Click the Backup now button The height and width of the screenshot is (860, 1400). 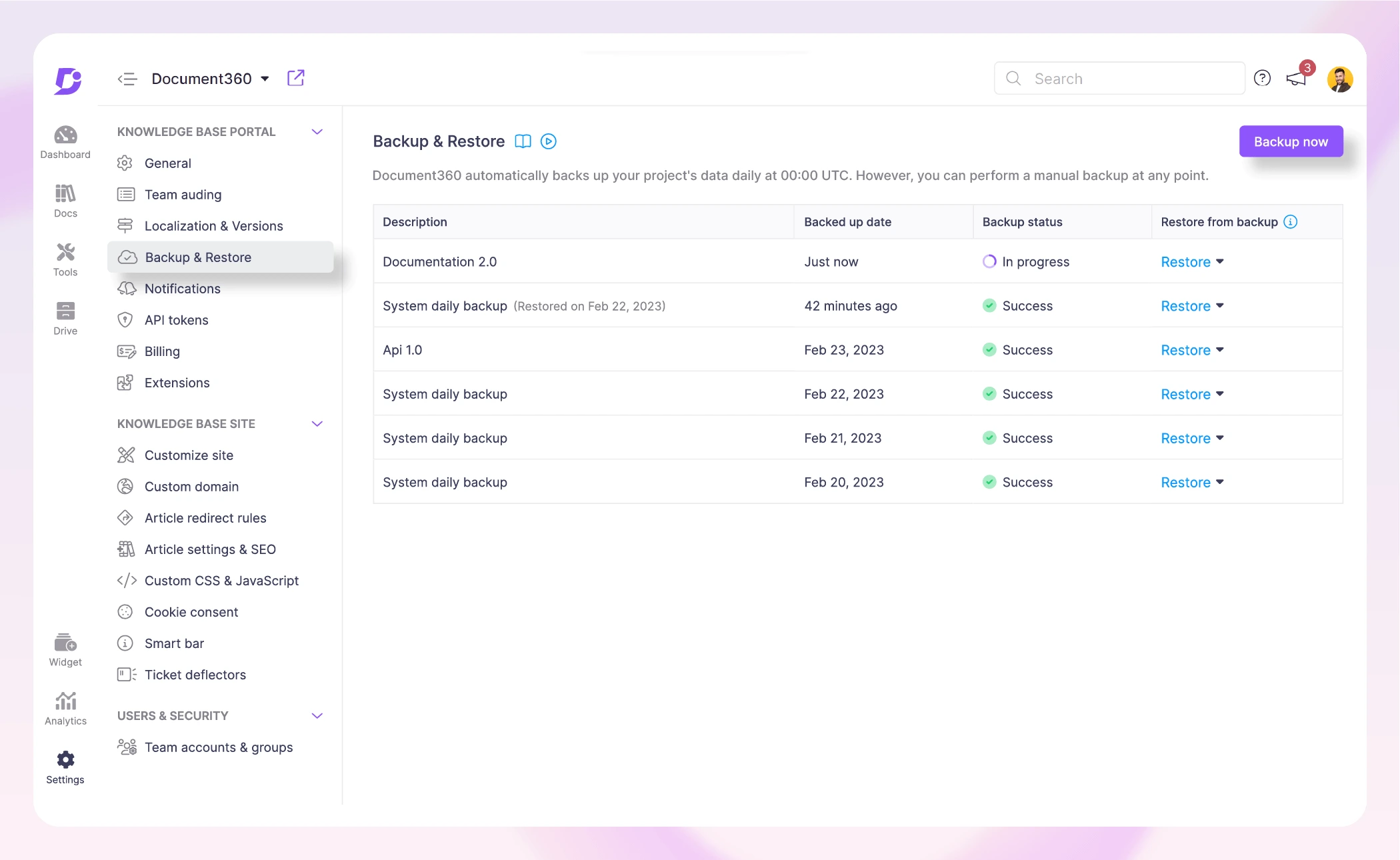coord(1291,141)
